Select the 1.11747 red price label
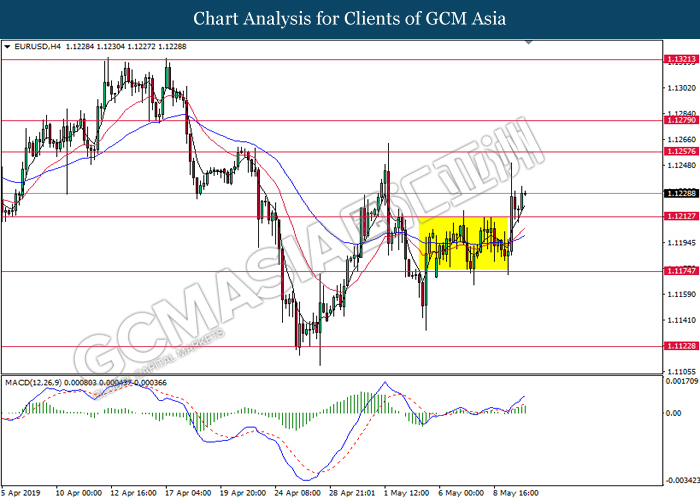 pyautogui.click(x=681, y=271)
